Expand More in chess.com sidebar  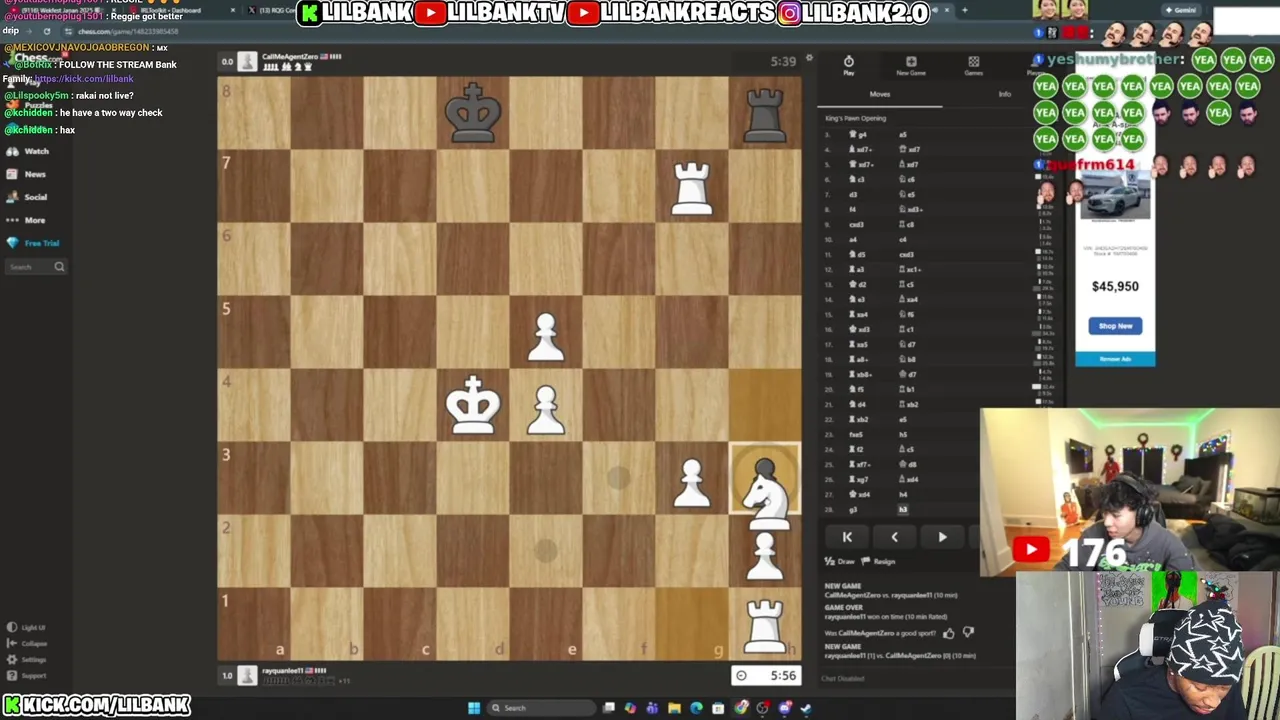coord(26,220)
